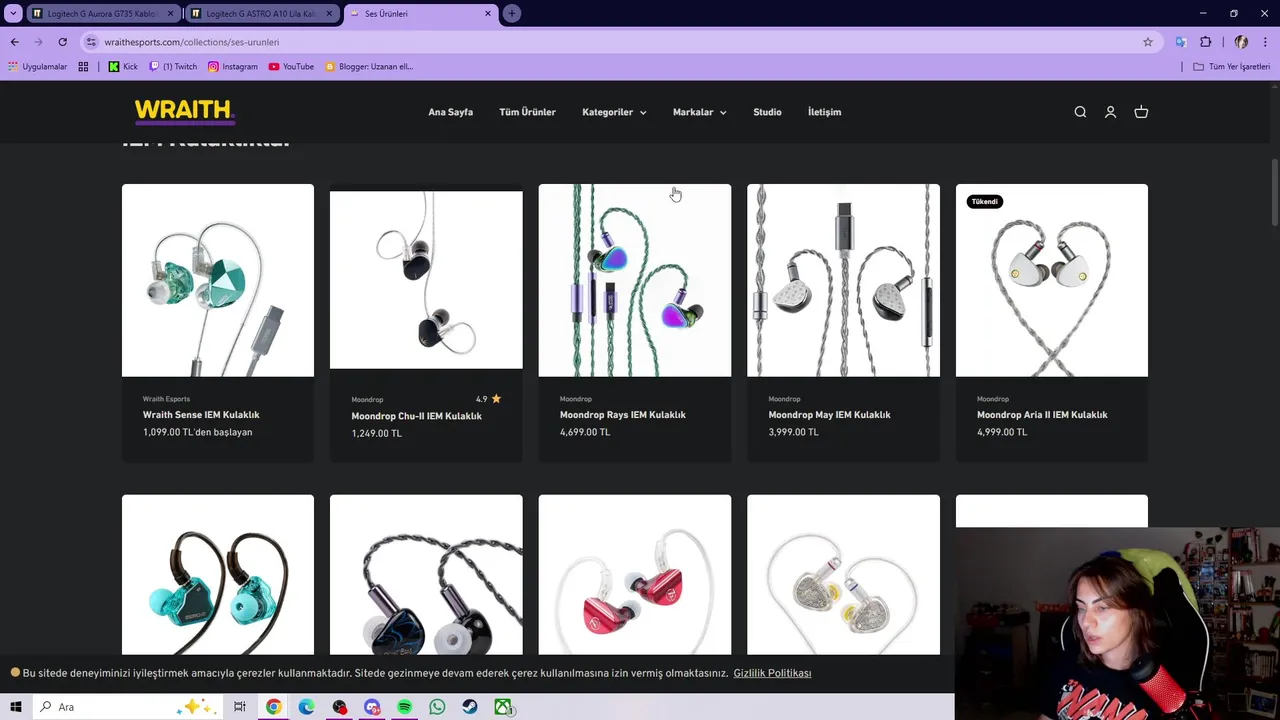Open Moondrop Chu-II IEM Kulaklık product image
This screenshot has width=1280, height=720.
(426, 280)
